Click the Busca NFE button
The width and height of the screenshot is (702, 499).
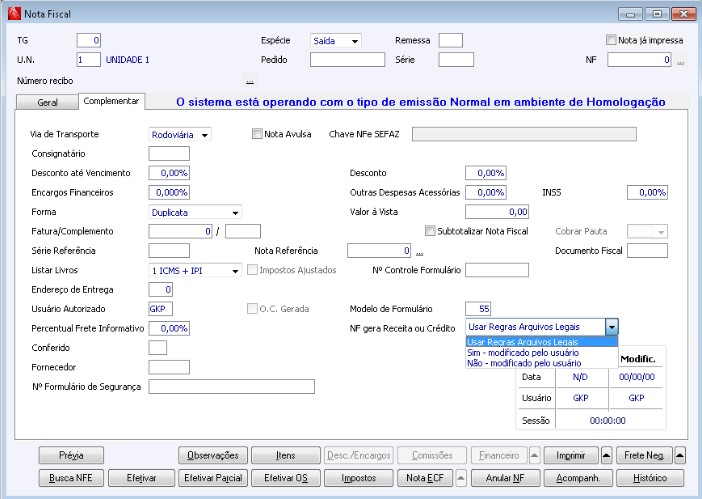click(71, 478)
